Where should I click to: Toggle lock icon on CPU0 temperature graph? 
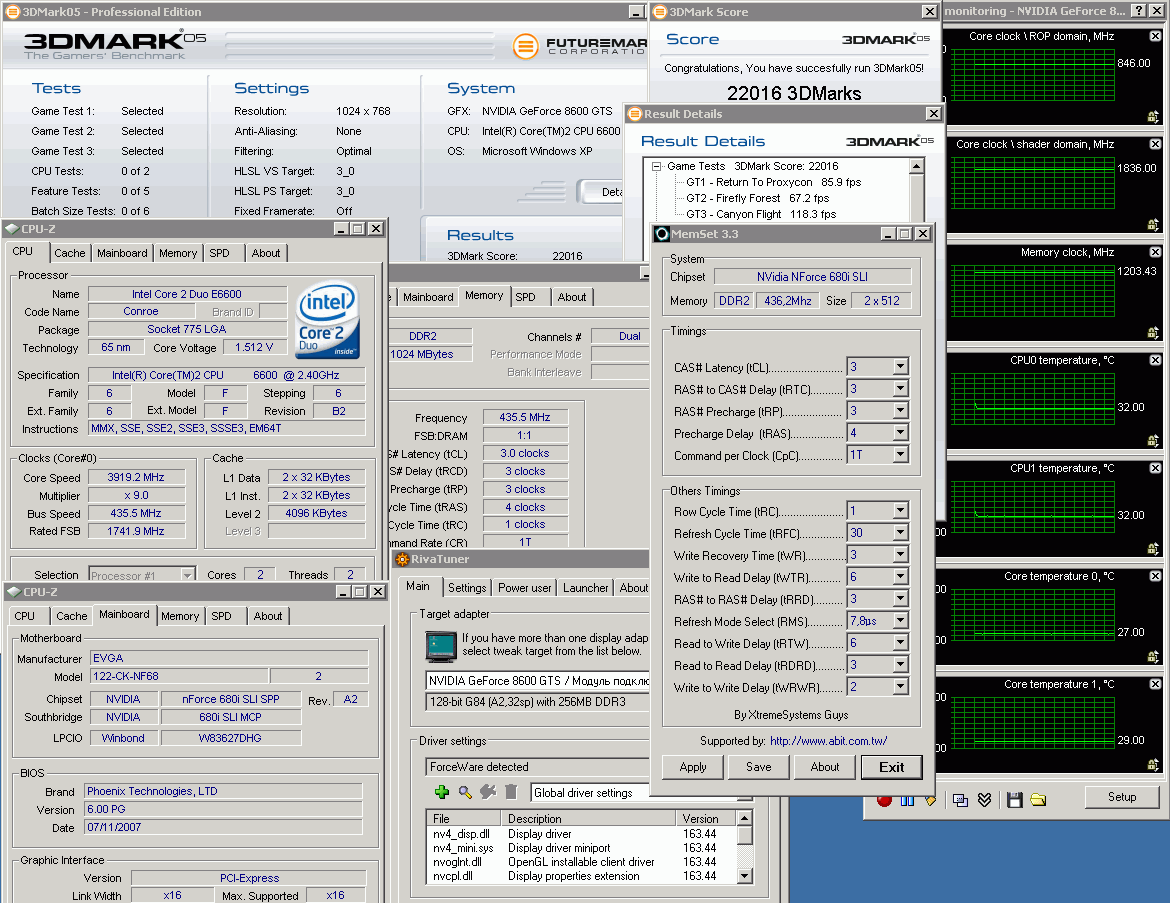pyautogui.click(x=1153, y=441)
